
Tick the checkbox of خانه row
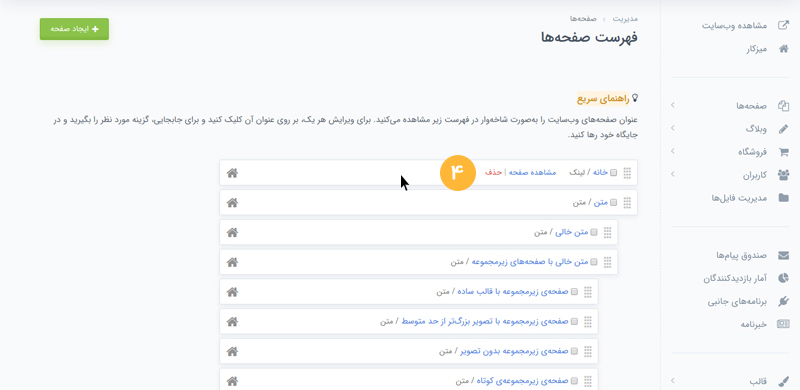point(613,173)
